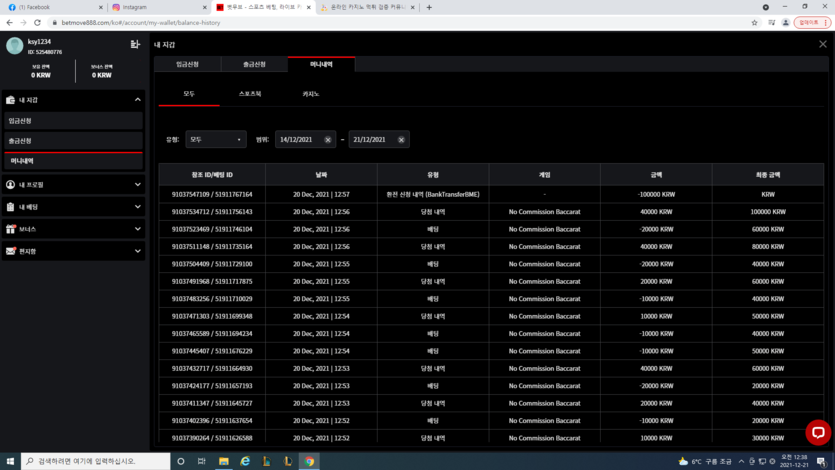Image resolution: width=835 pixels, height=470 pixels.
Task: Open weather widget in taskbar
Action: 705,461
